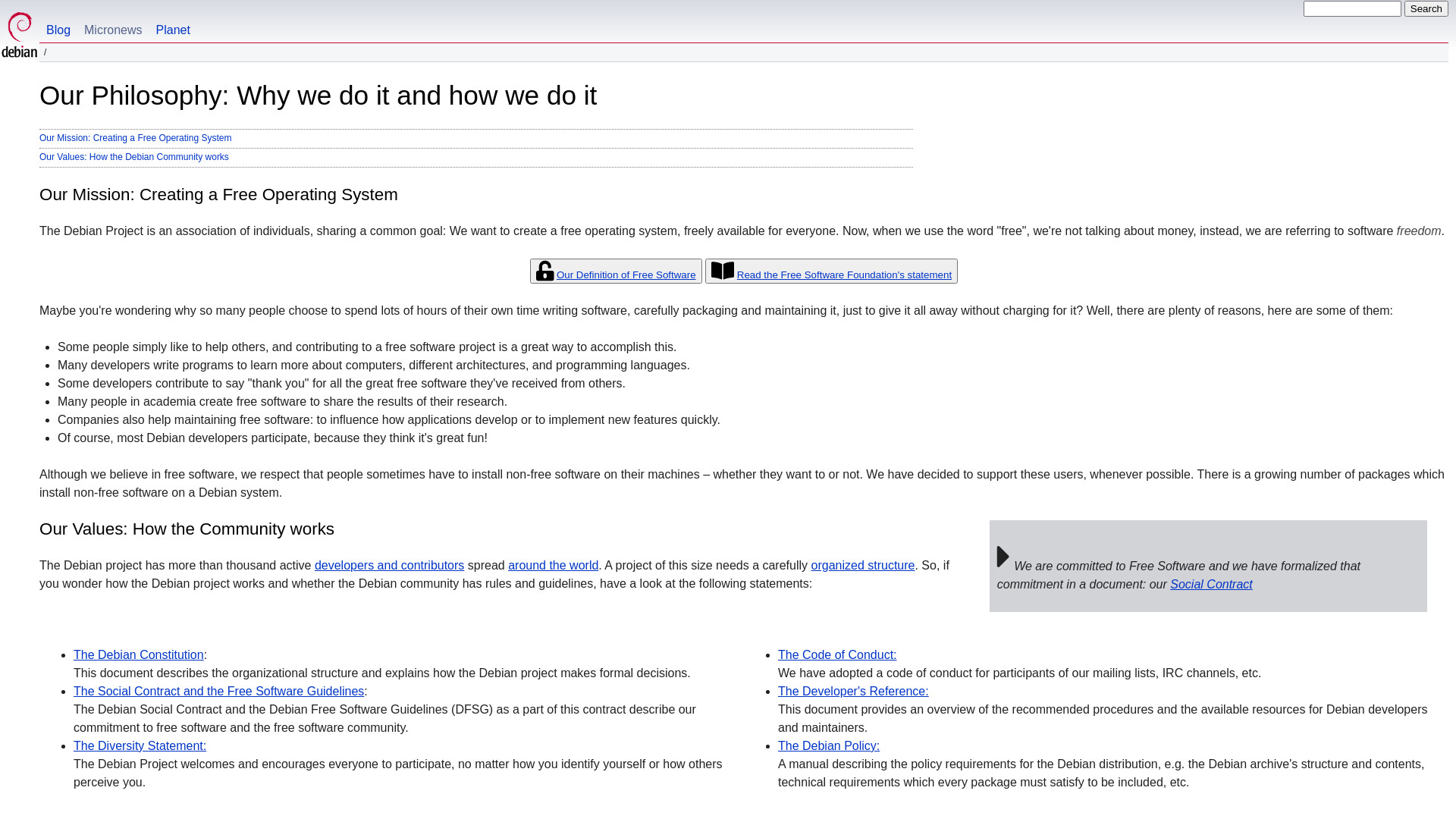Screen dimensions: 1456x819
Task: Click the Search button
Action: (1426, 9)
